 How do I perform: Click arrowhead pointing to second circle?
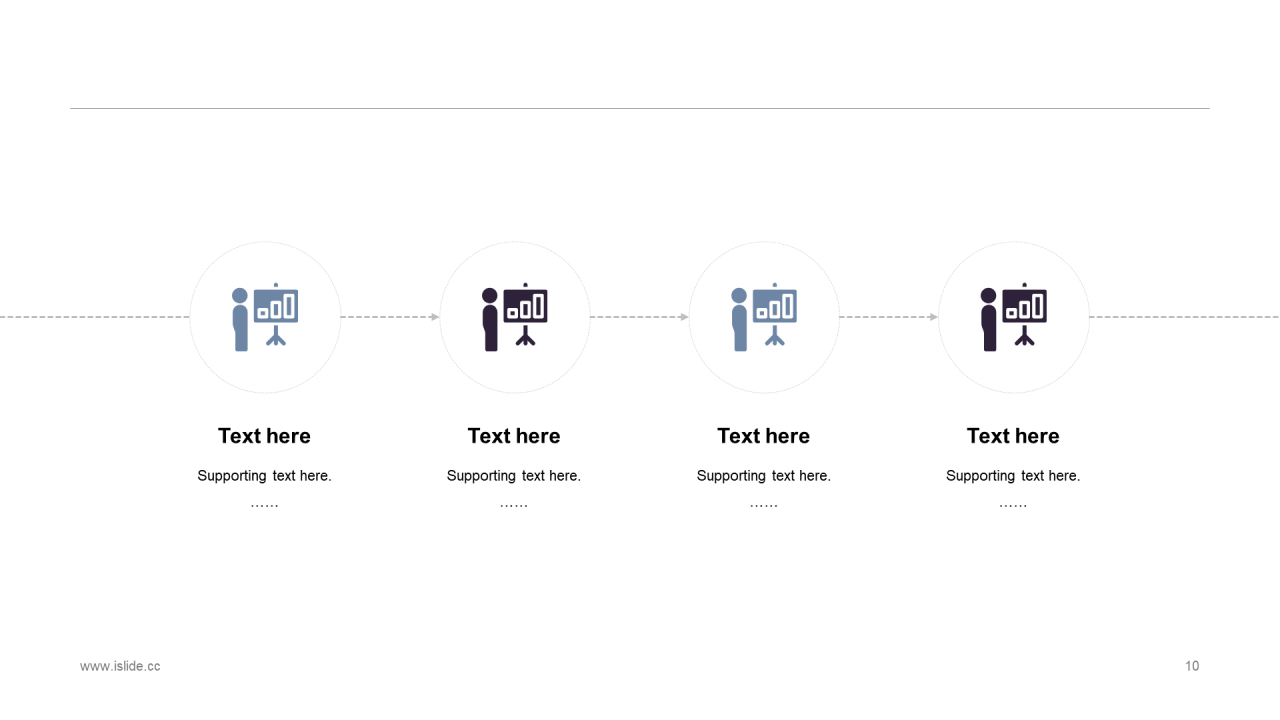click(x=435, y=317)
